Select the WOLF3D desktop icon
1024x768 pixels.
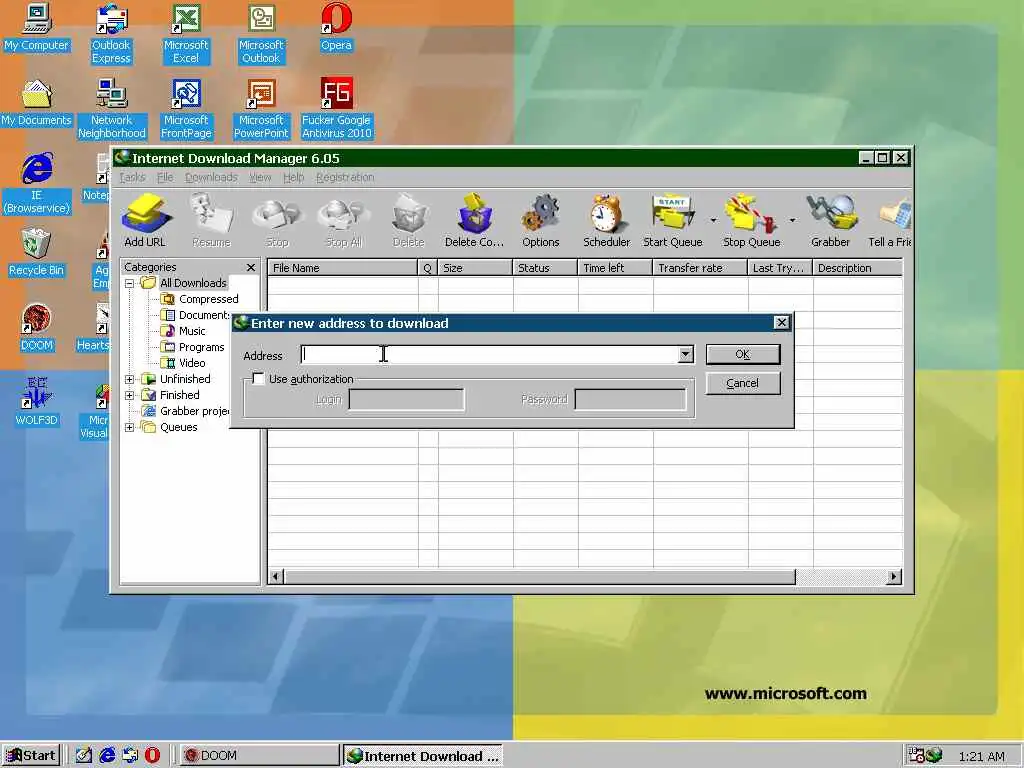(x=37, y=402)
